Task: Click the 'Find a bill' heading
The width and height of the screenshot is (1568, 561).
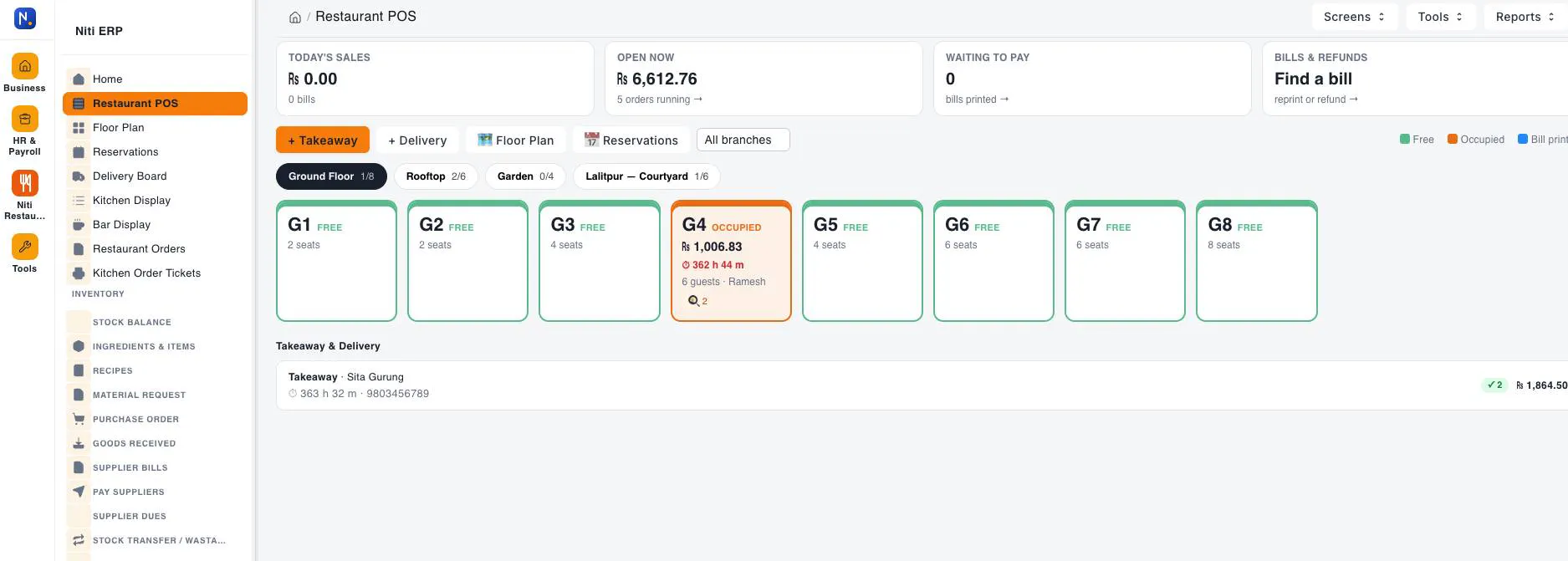Action: (x=1313, y=79)
